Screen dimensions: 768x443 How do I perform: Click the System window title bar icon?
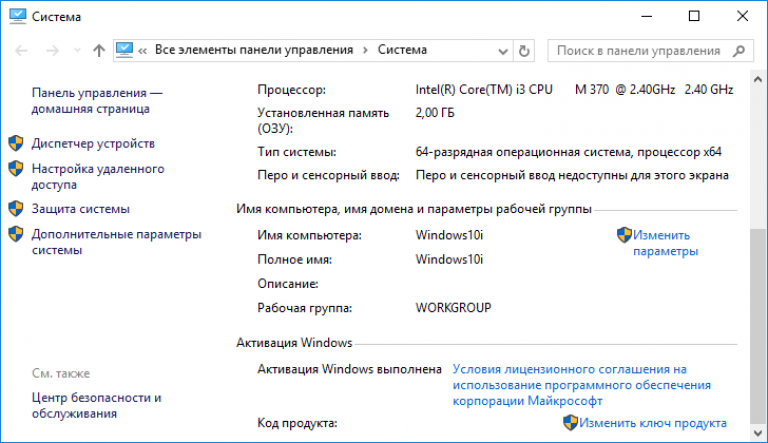coord(18,16)
